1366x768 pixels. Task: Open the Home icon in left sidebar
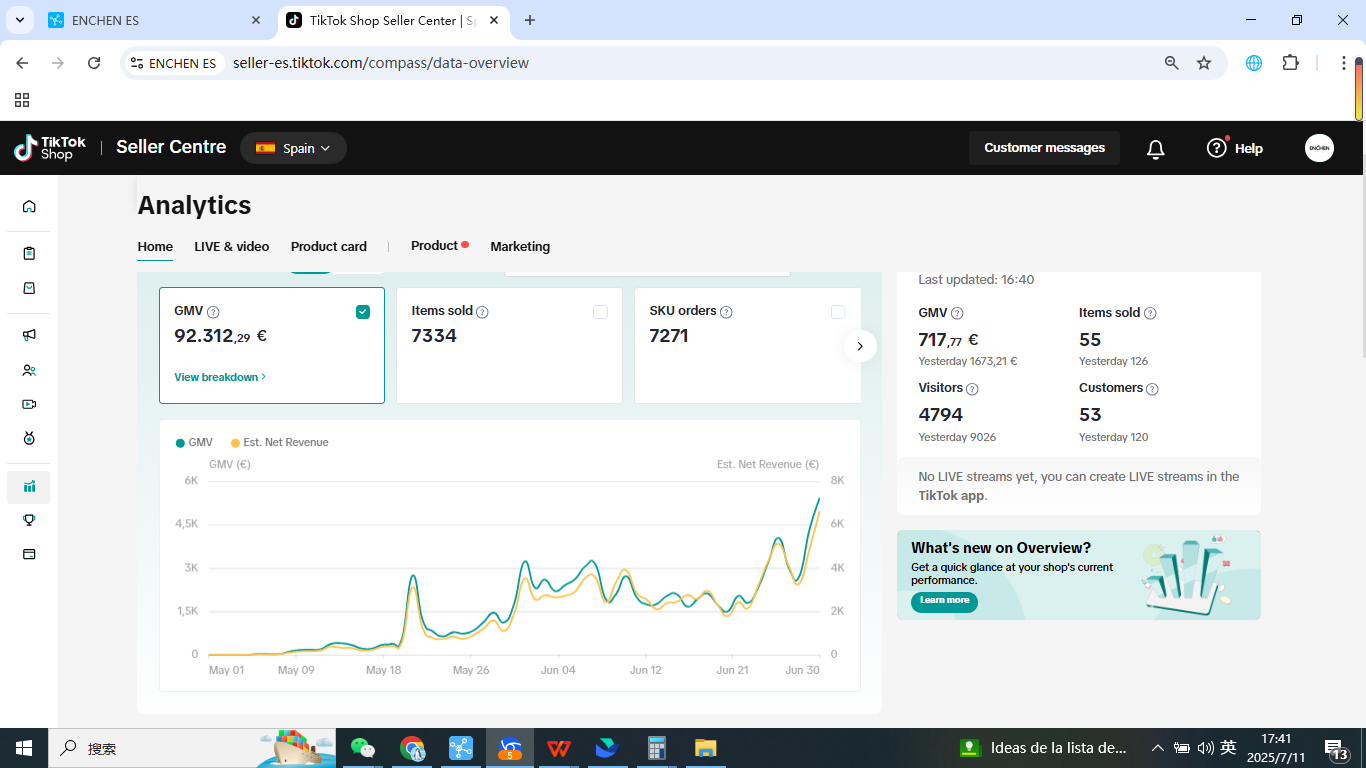pyautogui.click(x=29, y=206)
